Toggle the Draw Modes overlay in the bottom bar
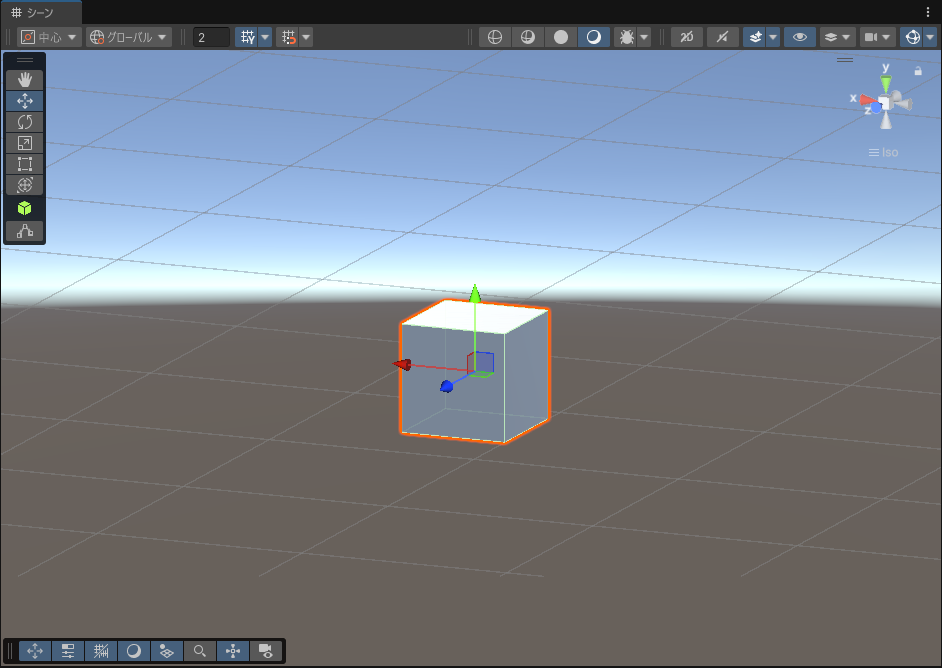 click(134, 651)
